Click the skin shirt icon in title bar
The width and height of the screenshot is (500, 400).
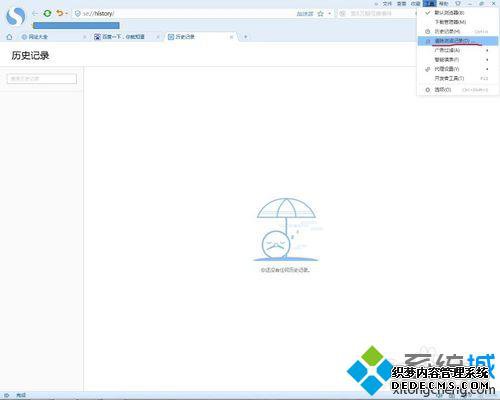click(458, 4)
